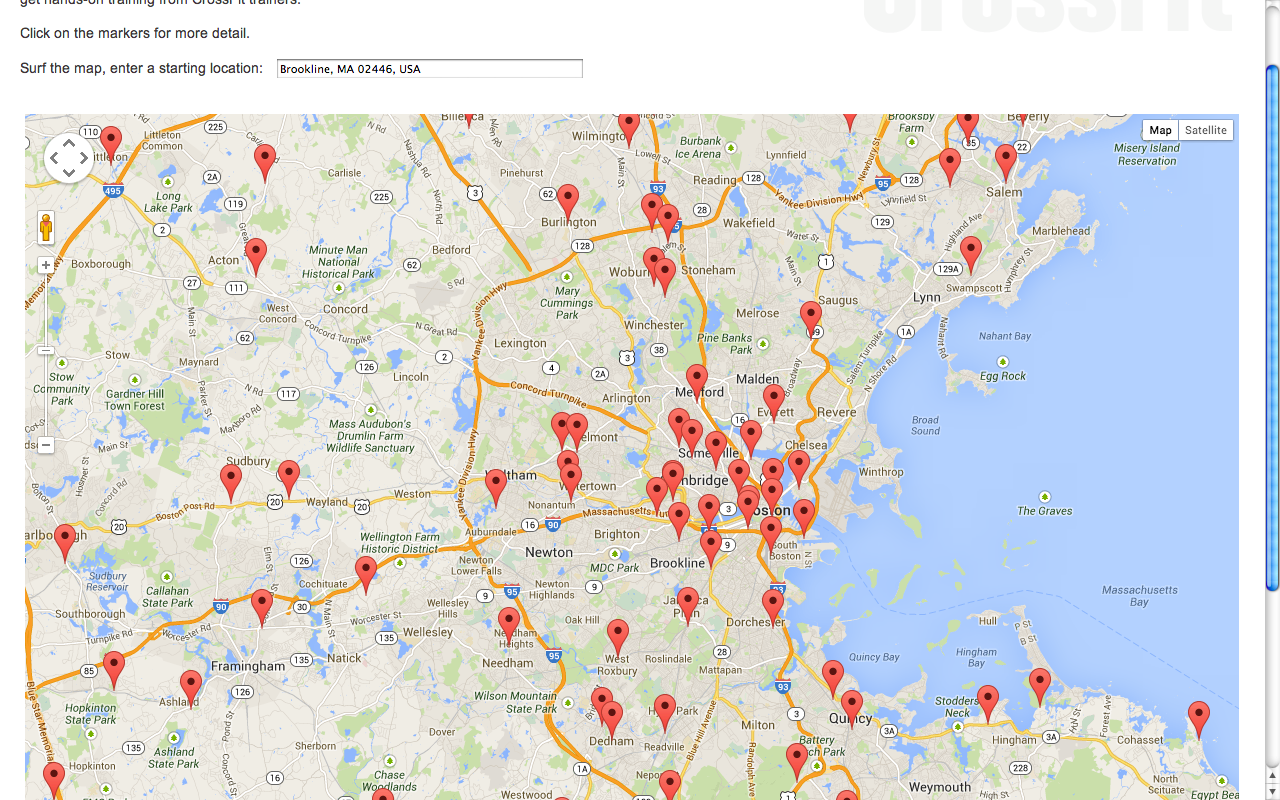Image resolution: width=1280 pixels, height=800 pixels.
Task: Zoom in with the plus button
Action: tap(46, 266)
